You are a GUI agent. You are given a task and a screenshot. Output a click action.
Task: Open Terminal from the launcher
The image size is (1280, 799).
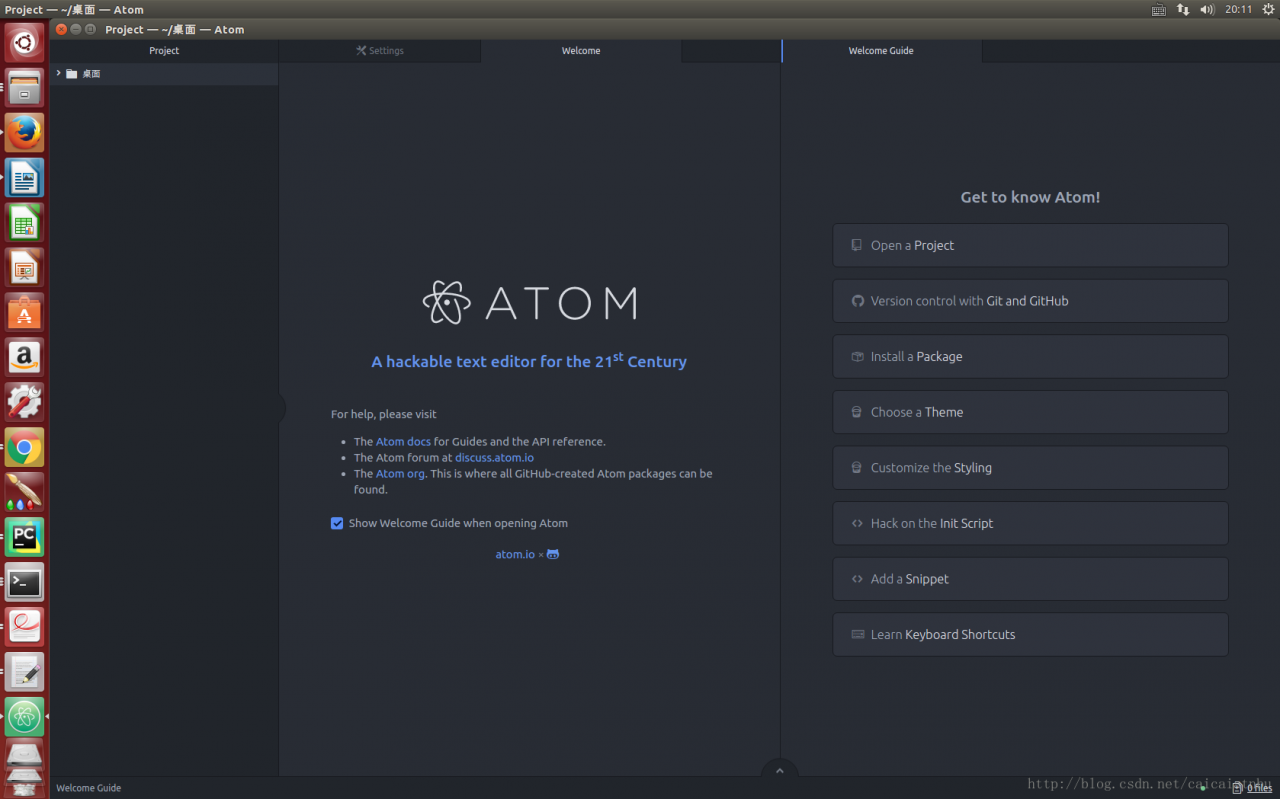pos(24,582)
